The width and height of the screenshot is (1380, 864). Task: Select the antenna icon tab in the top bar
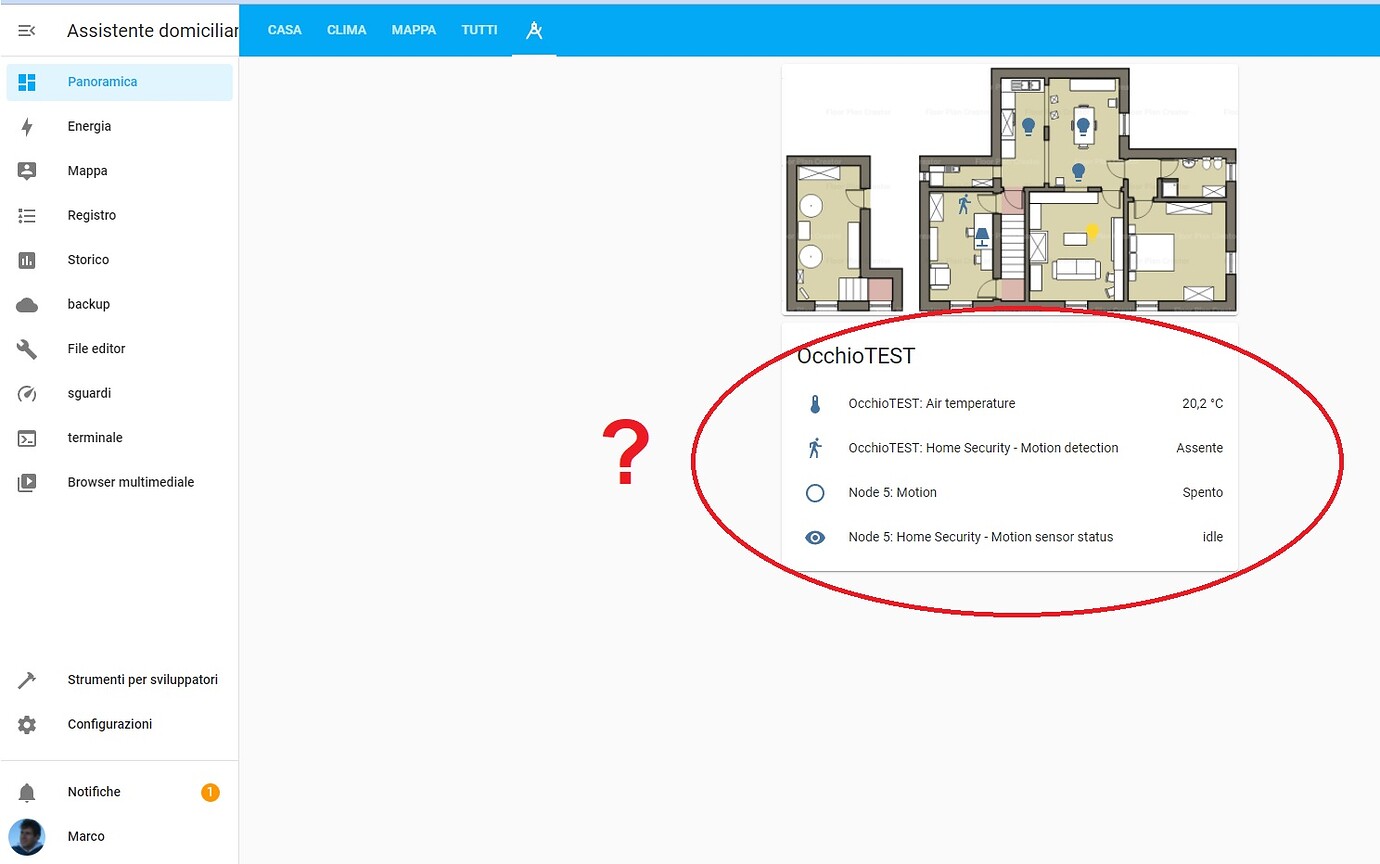(533, 30)
